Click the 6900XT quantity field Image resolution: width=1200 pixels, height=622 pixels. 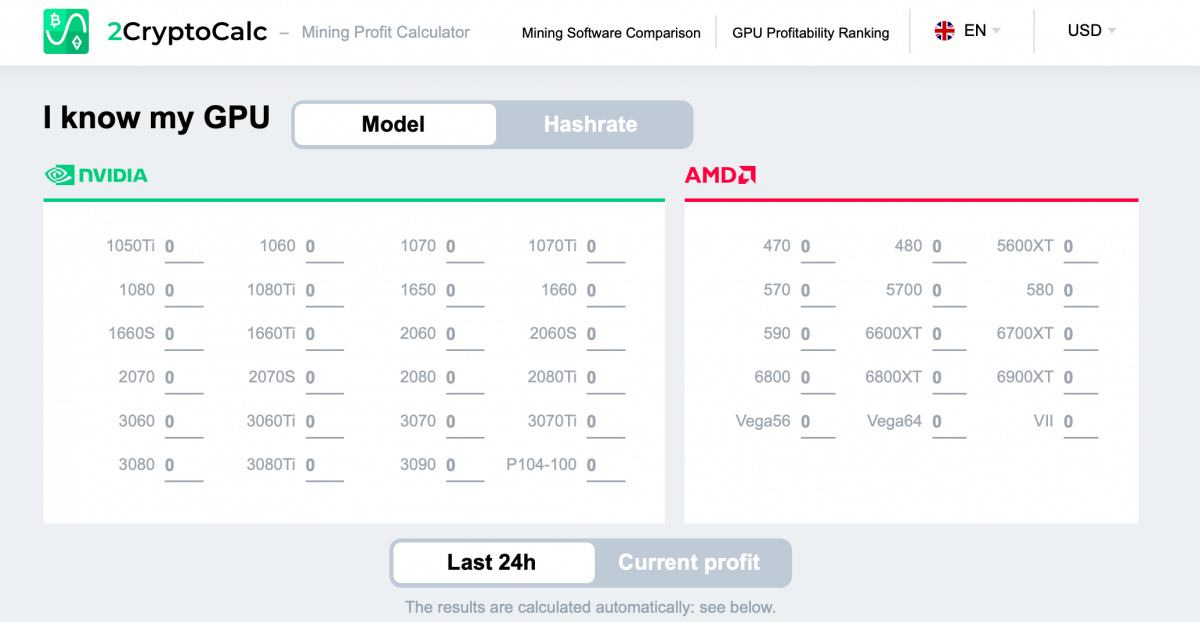coord(1080,377)
